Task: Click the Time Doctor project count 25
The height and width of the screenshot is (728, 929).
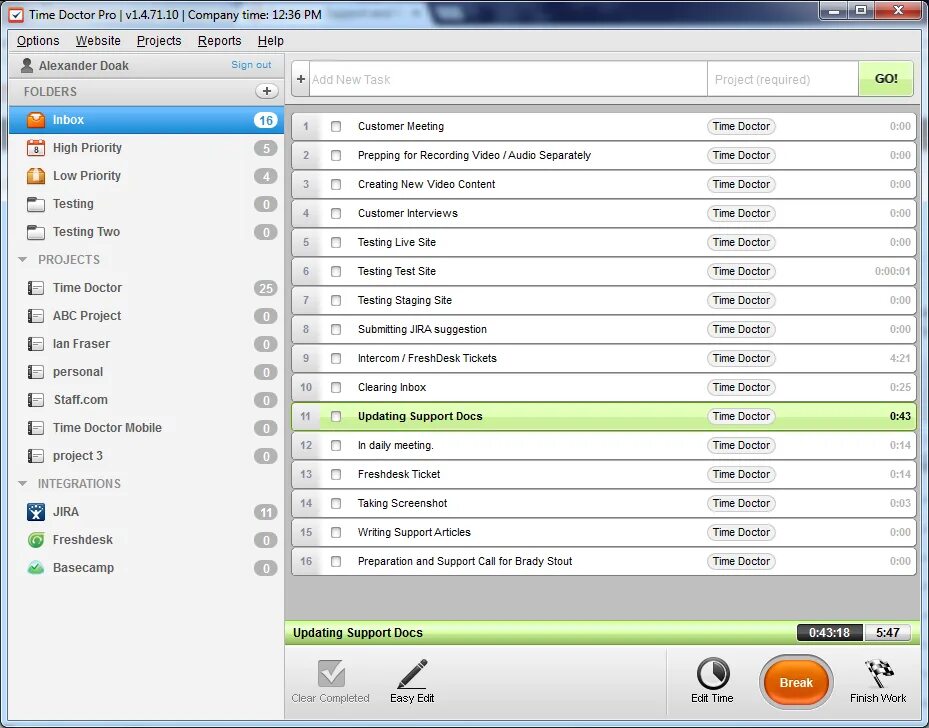Action: pos(266,288)
